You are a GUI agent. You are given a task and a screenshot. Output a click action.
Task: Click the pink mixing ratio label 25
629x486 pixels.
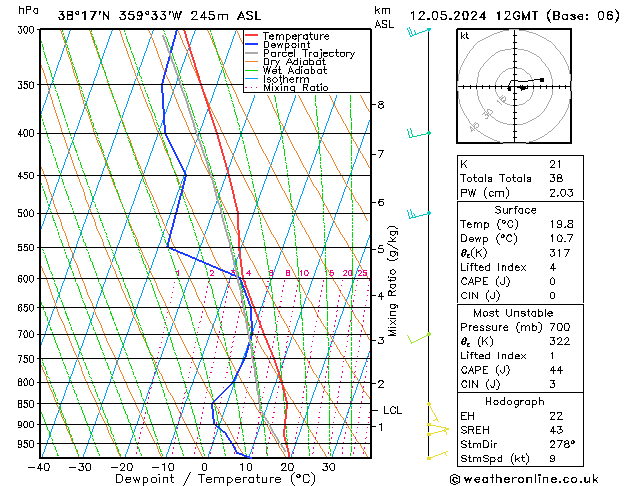click(362, 273)
